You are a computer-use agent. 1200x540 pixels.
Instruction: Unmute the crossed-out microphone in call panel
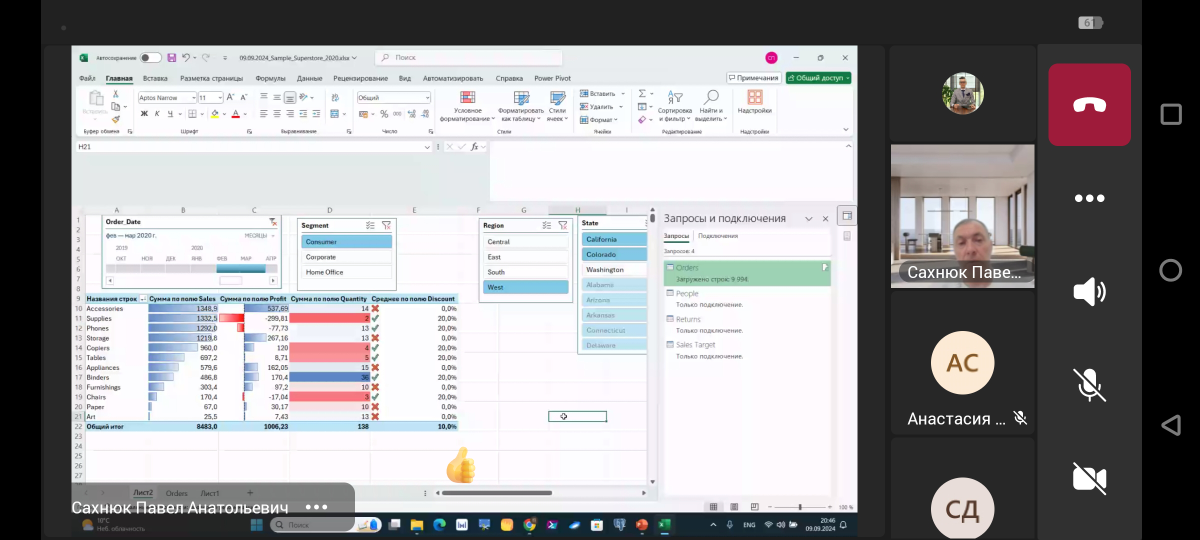click(1089, 384)
